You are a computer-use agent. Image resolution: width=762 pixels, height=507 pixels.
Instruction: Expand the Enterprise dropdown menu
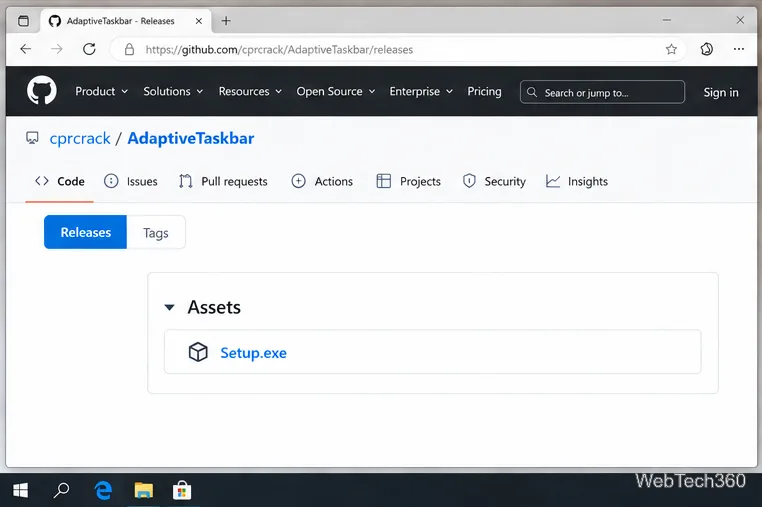pos(421,91)
